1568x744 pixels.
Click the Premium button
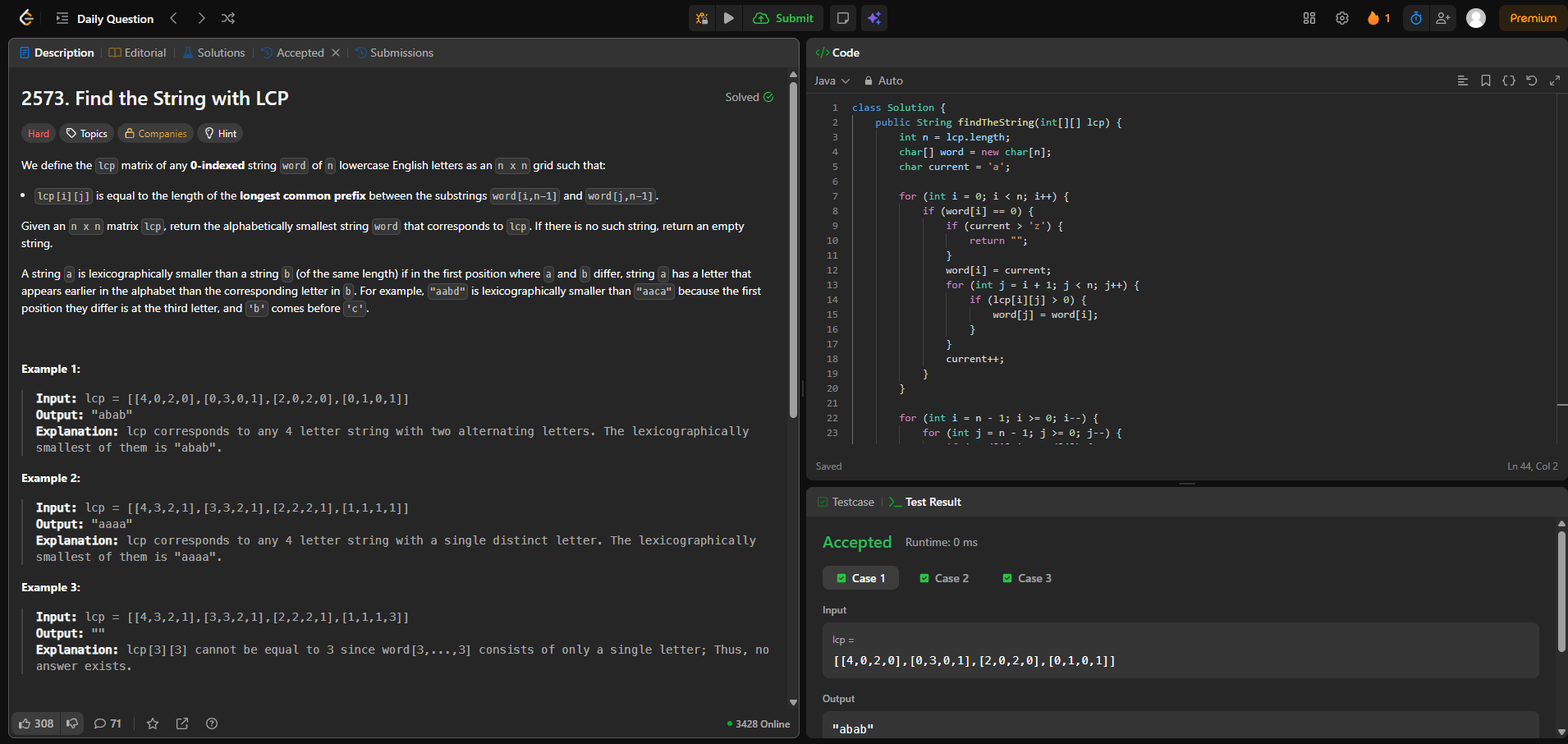(x=1532, y=18)
